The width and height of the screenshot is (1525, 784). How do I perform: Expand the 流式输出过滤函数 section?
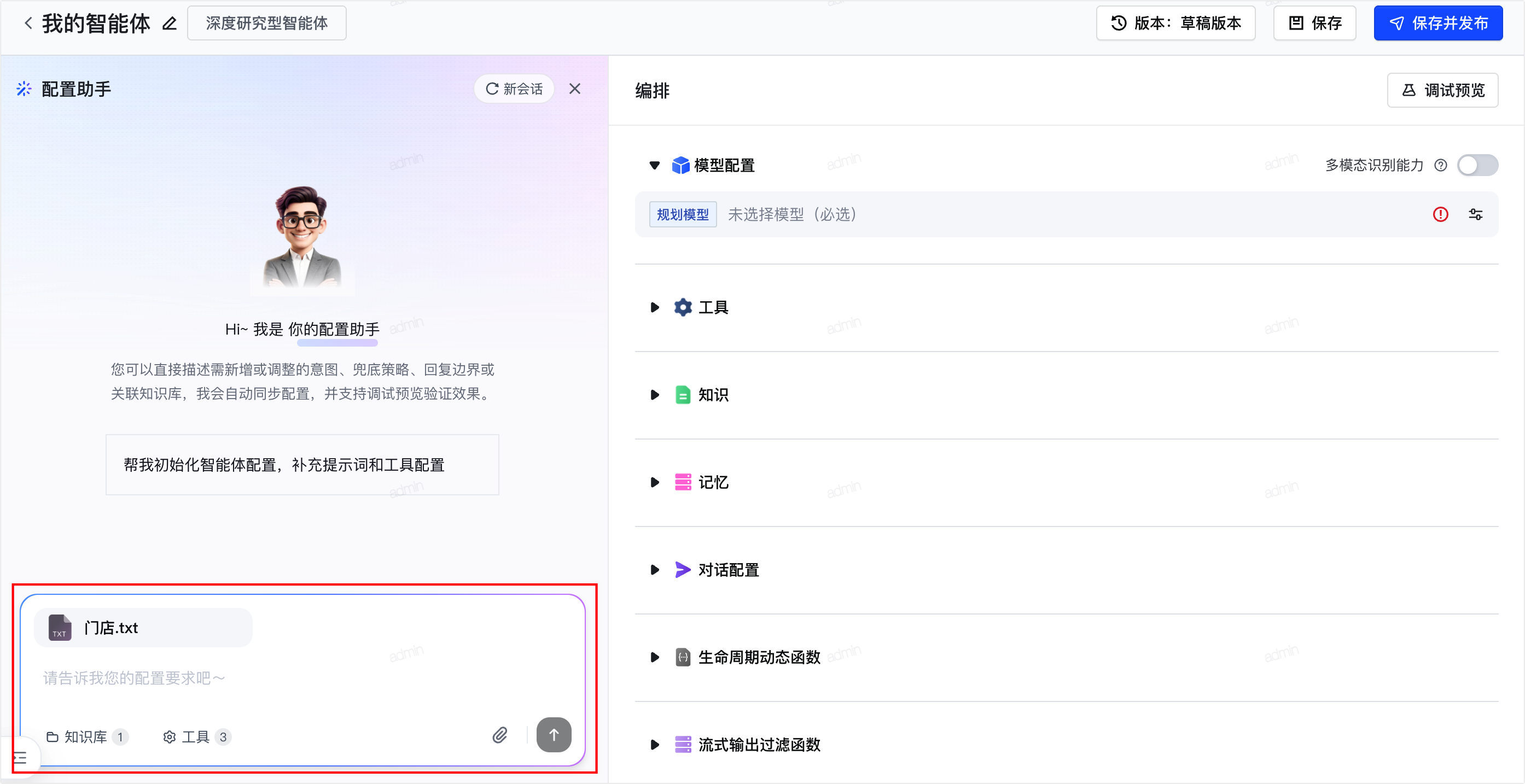(x=654, y=744)
